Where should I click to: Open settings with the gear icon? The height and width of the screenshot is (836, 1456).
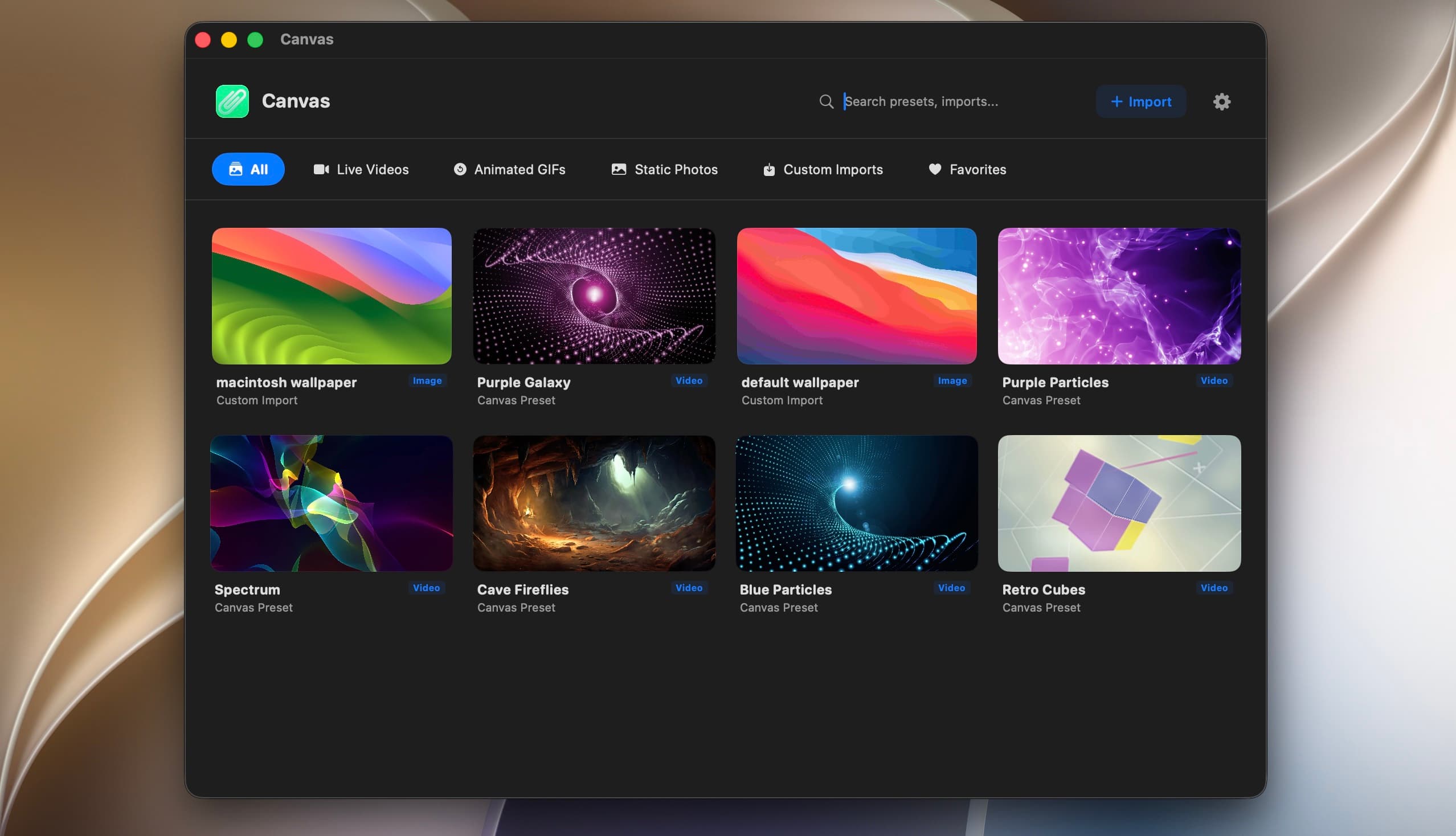1222,101
